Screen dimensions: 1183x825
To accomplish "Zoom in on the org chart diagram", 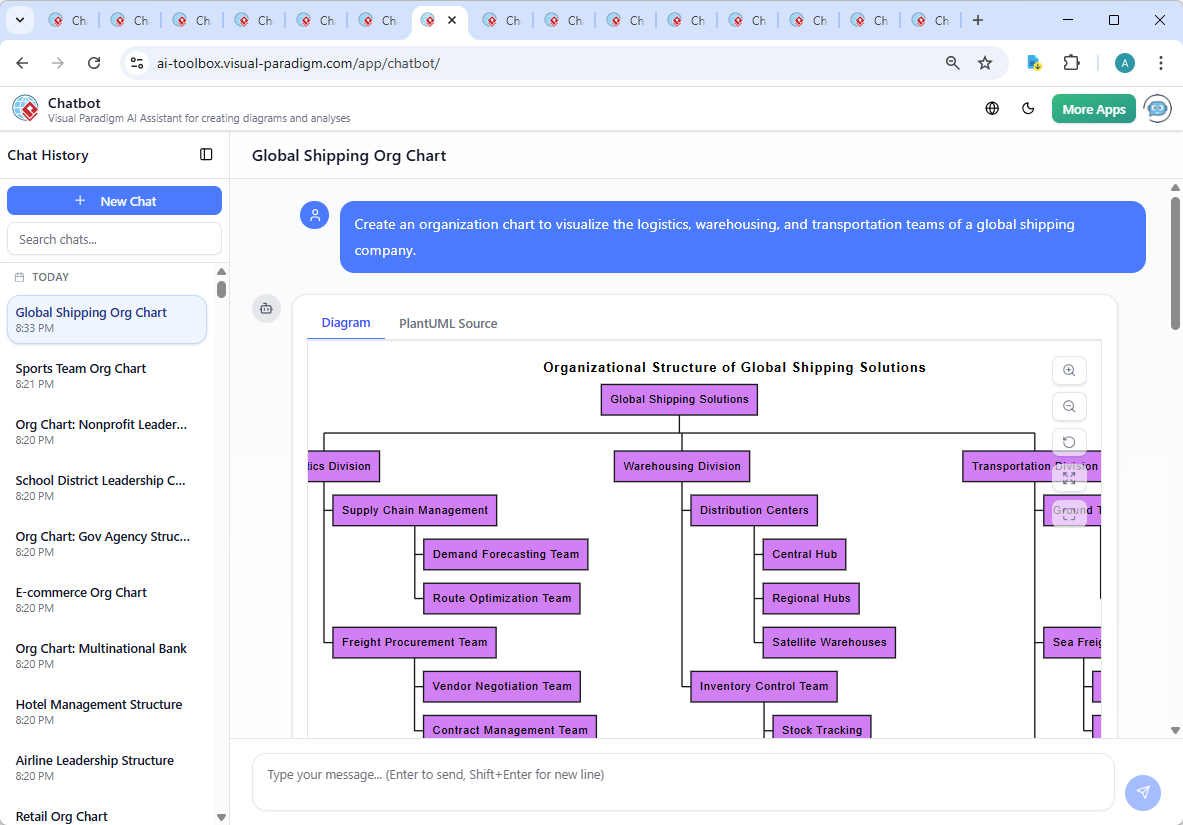I will pos(1069,370).
